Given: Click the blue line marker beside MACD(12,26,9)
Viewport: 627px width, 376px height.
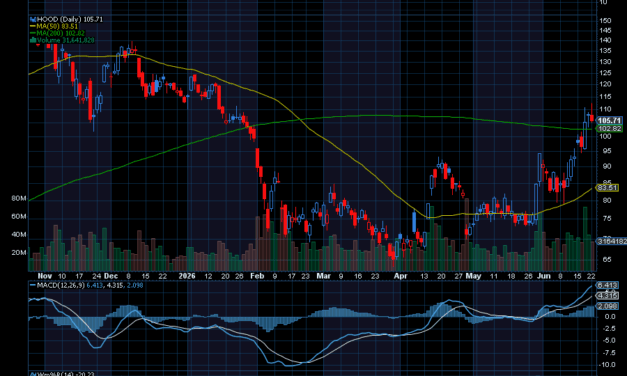Looking at the screenshot, I should (x=33, y=285).
